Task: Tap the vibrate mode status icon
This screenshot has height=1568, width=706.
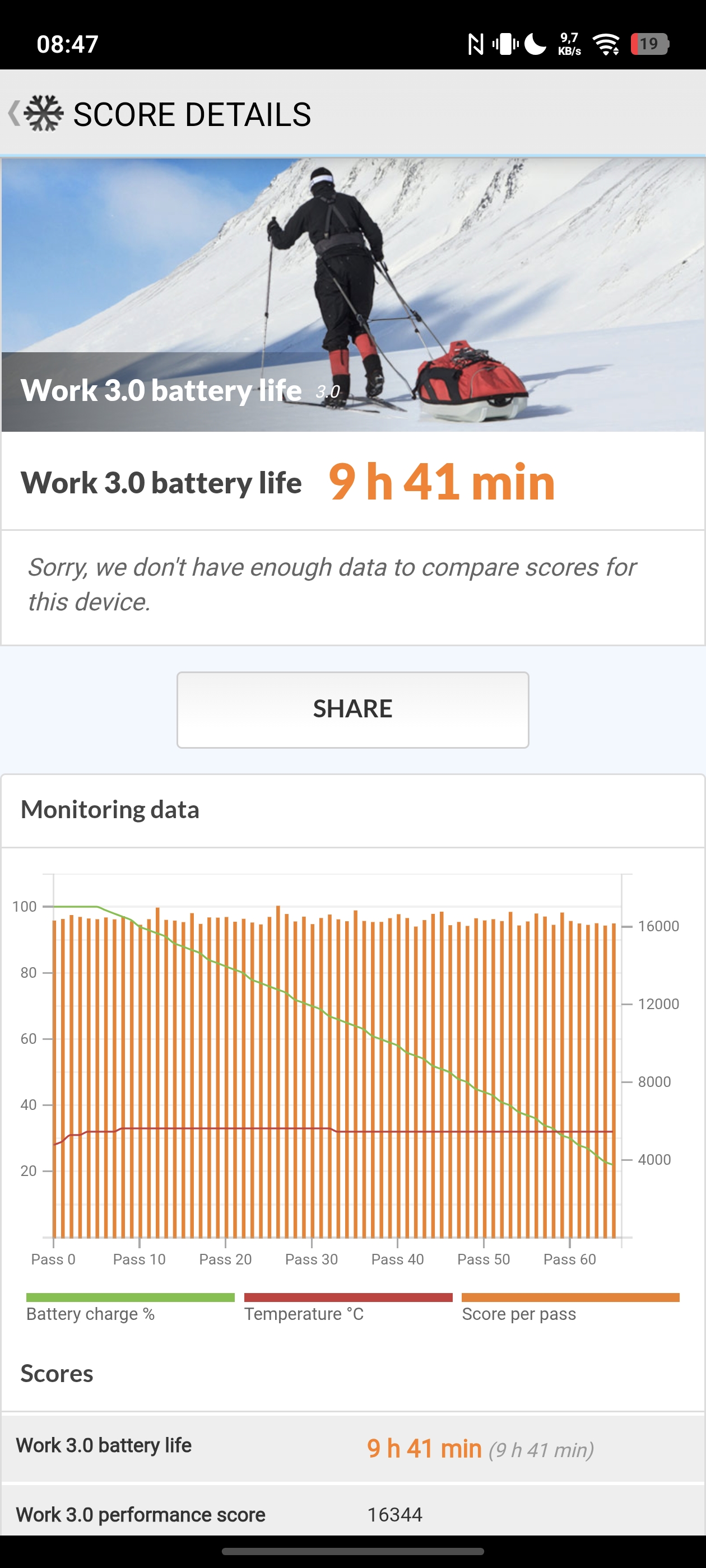Action: [505, 44]
